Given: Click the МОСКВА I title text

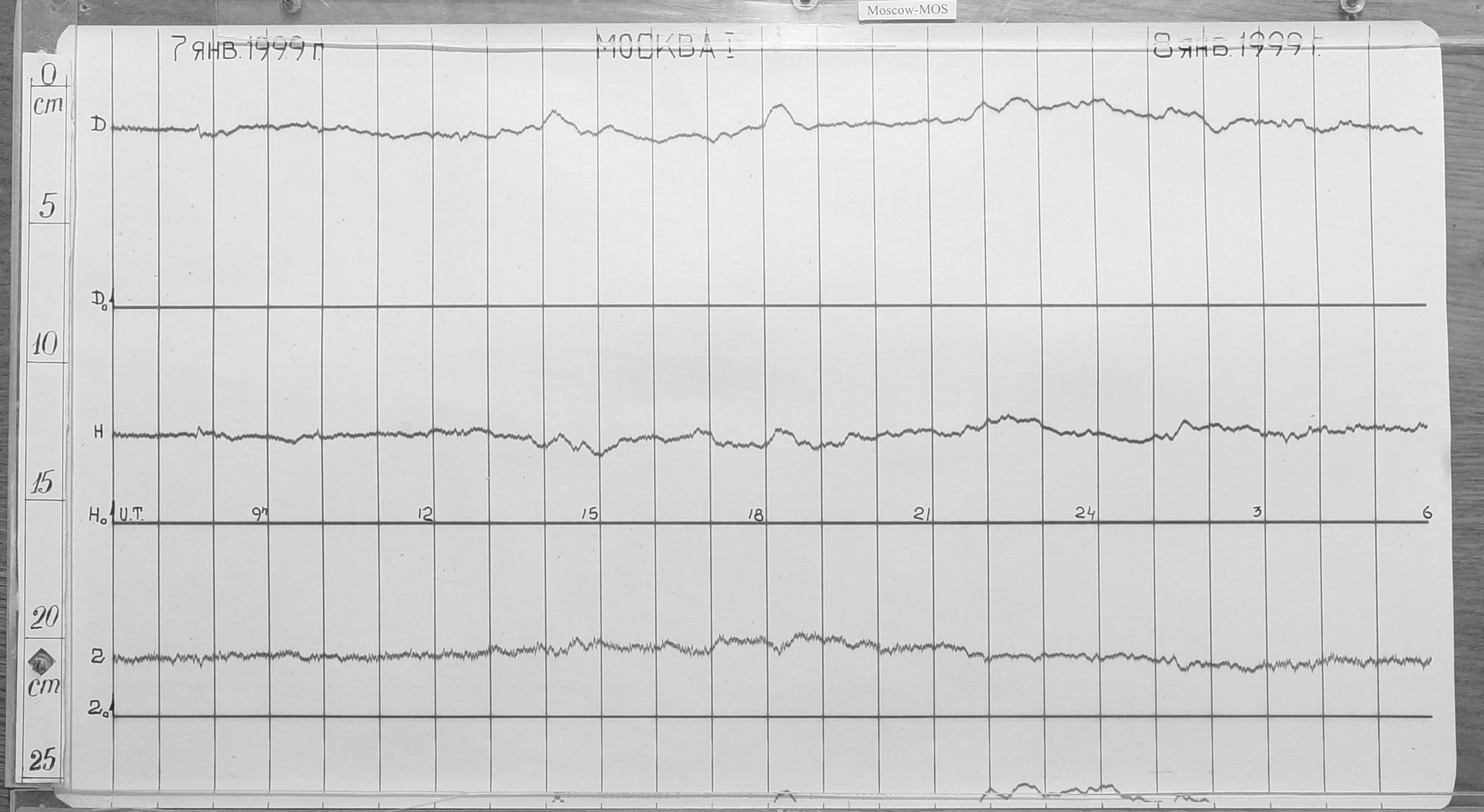Looking at the screenshot, I should tap(665, 46).
